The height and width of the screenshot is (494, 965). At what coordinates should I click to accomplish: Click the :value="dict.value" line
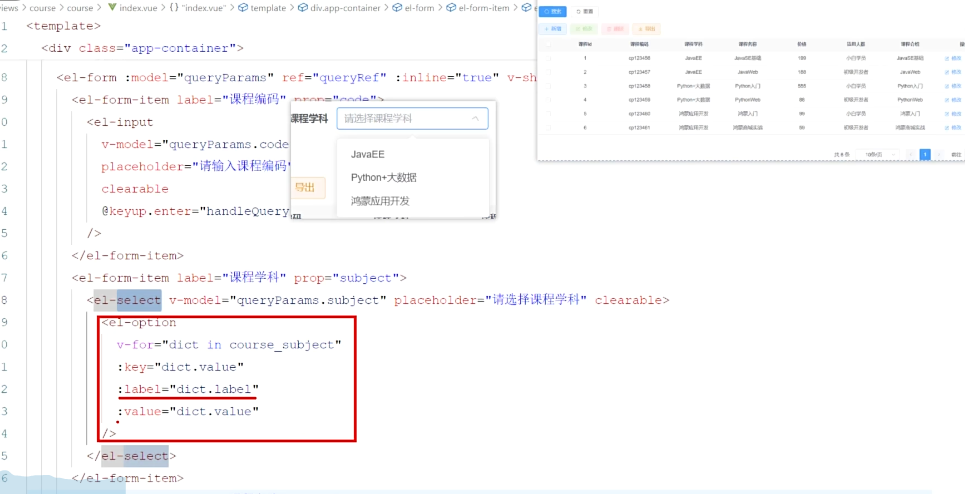pyautogui.click(x=188, y=412)
